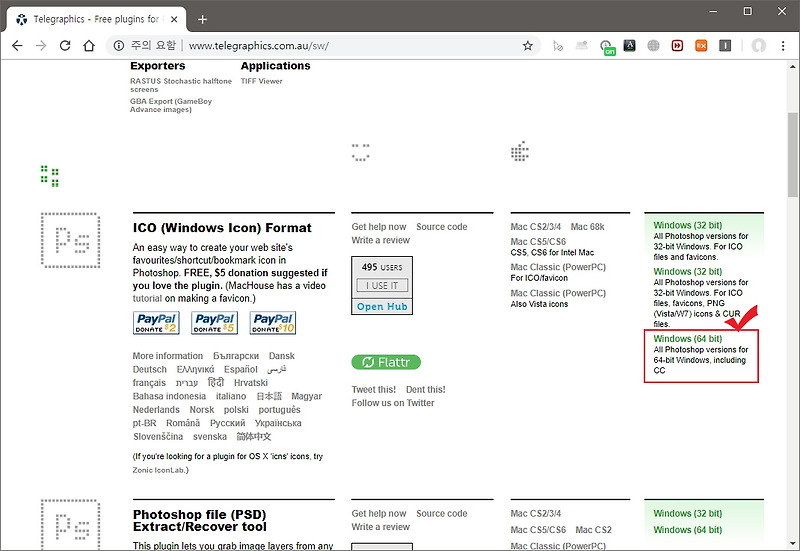The height and width of the screenshot is (551, 800).
Task: Open the tutorial link in description
Action: coord(147,298)
